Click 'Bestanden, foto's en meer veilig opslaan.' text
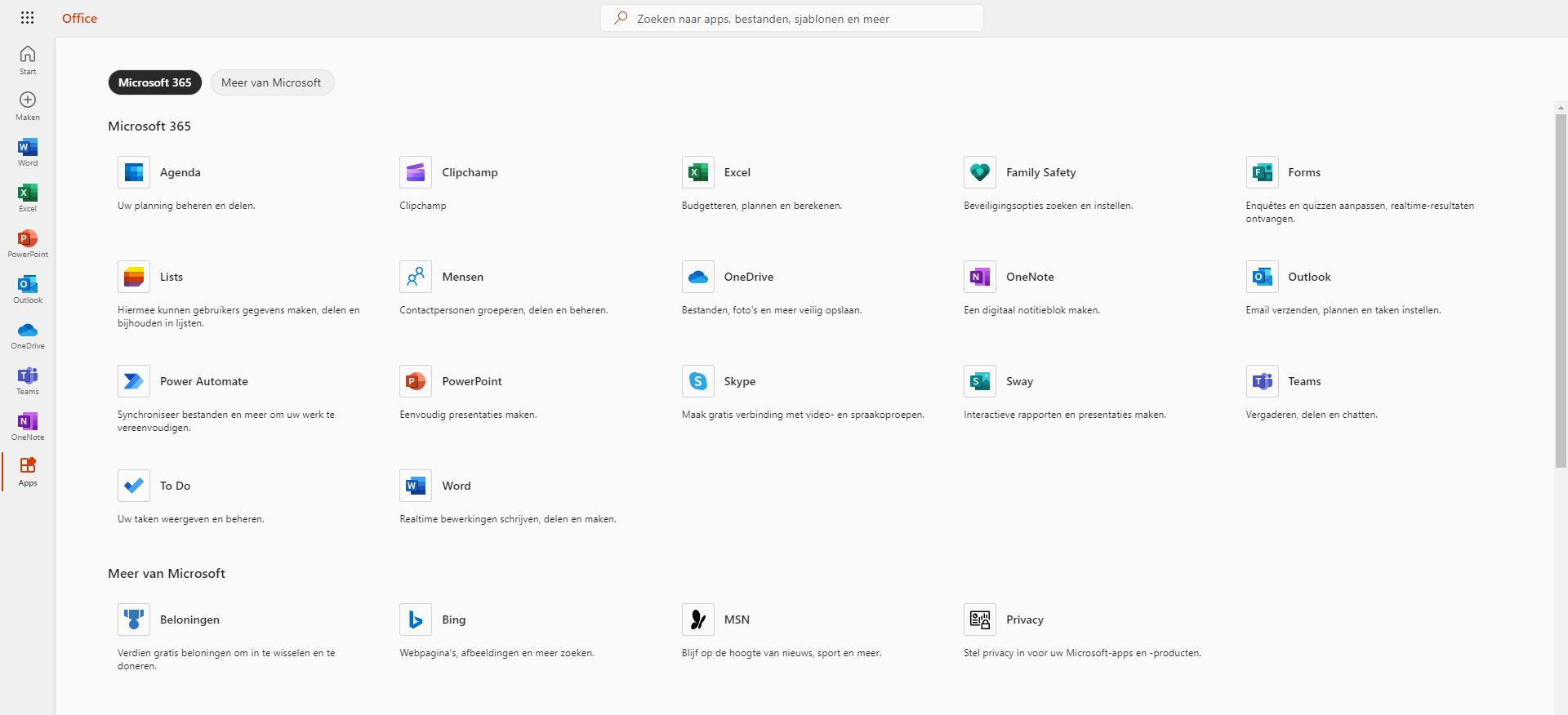This screenshot has height=715, width=1568. (772, 310)
